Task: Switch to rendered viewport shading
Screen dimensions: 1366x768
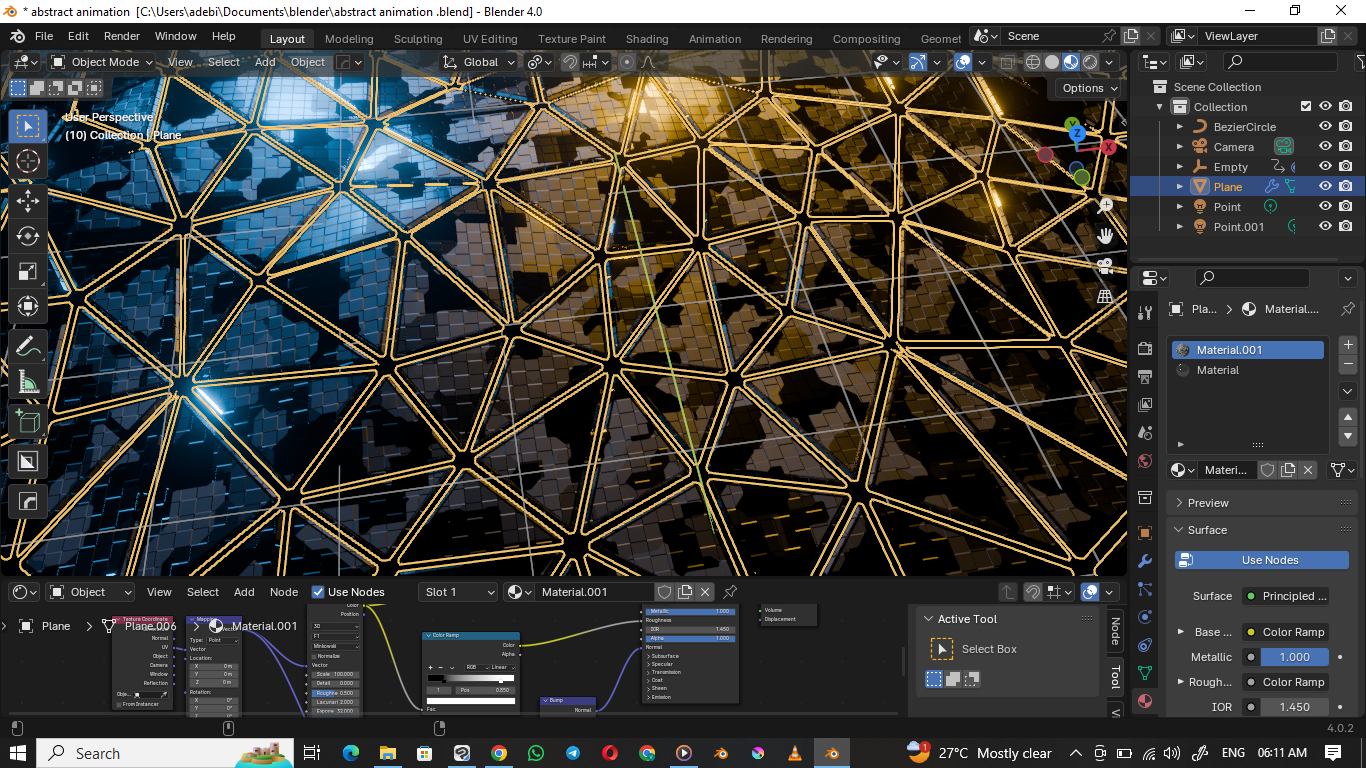Action: tap(1090, 62)
